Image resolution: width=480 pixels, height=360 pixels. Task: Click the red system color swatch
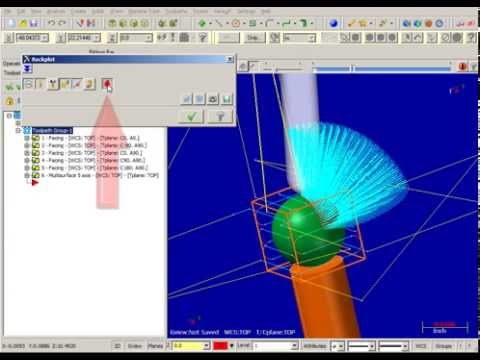[220, 346]
